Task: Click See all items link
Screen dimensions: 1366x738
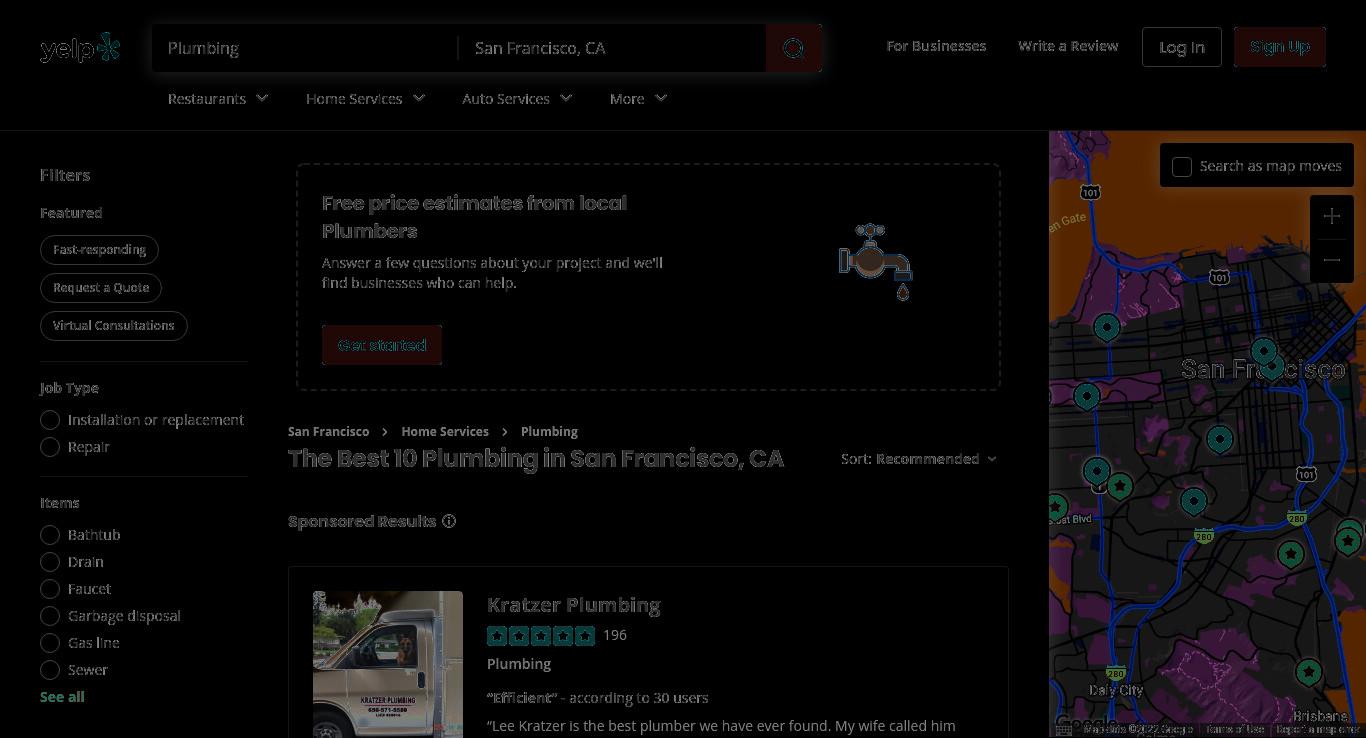Action: [x=62, y=697]
